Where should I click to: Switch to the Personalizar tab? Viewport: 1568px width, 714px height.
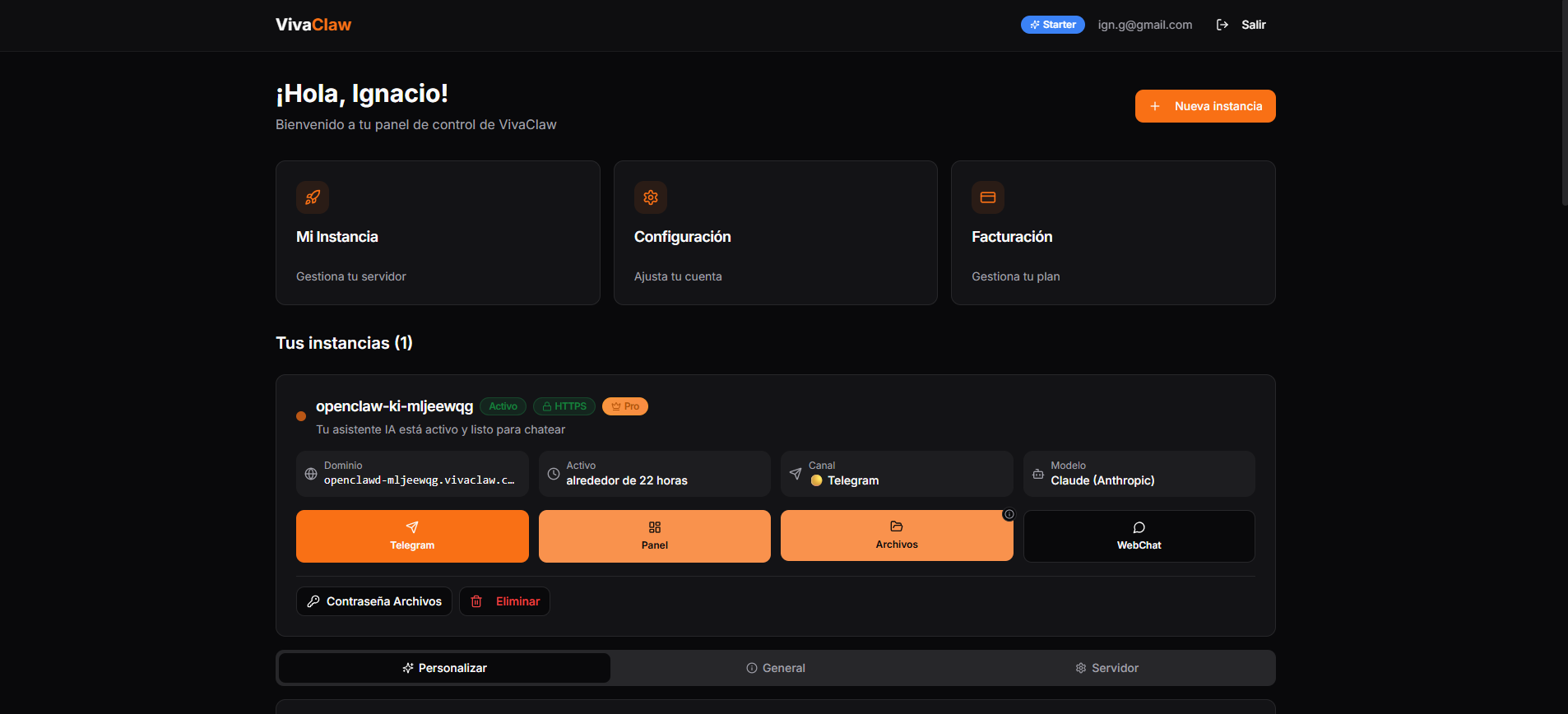click(x=444, y=668)
